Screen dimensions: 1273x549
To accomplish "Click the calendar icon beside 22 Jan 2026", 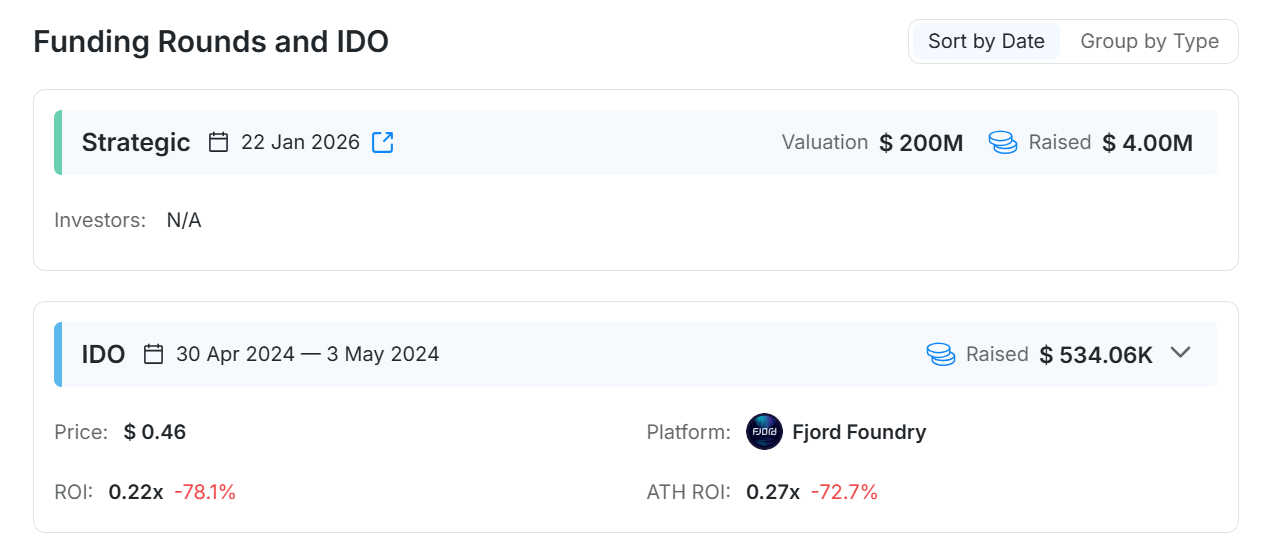I will point(219,142).
